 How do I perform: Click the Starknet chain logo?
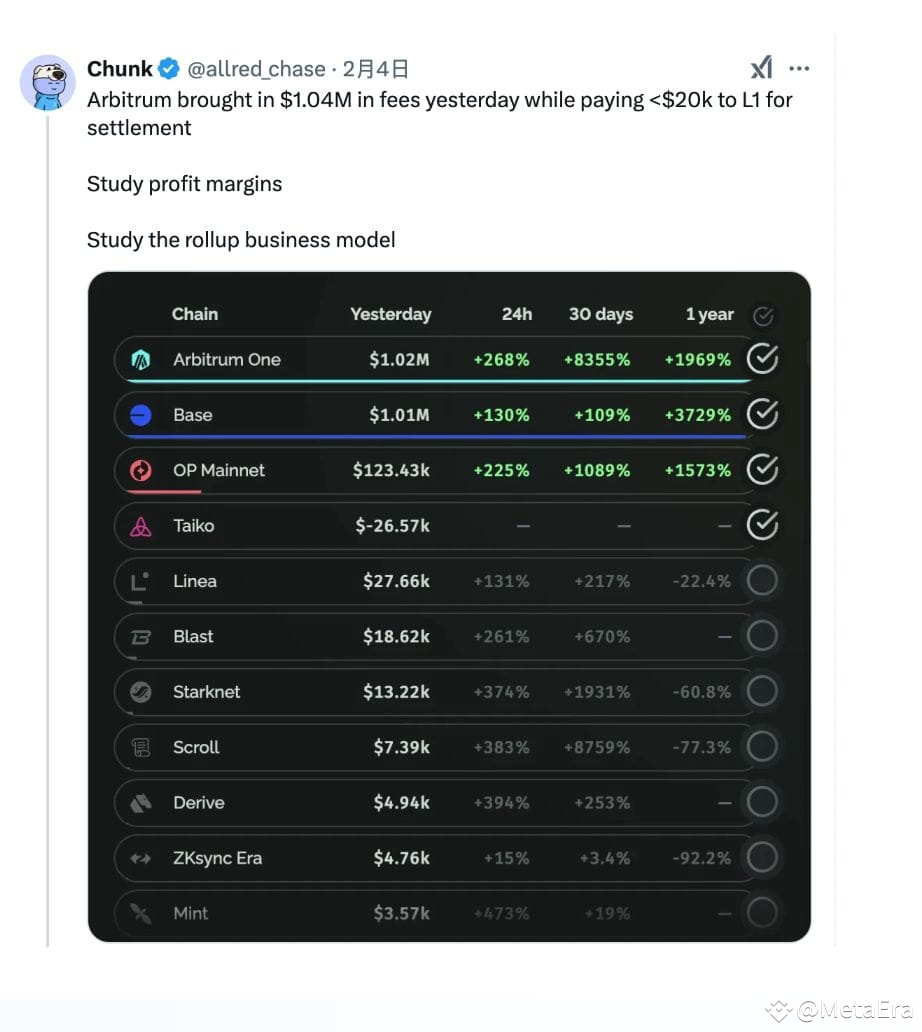pyautogui.click(x=141, y=692)
